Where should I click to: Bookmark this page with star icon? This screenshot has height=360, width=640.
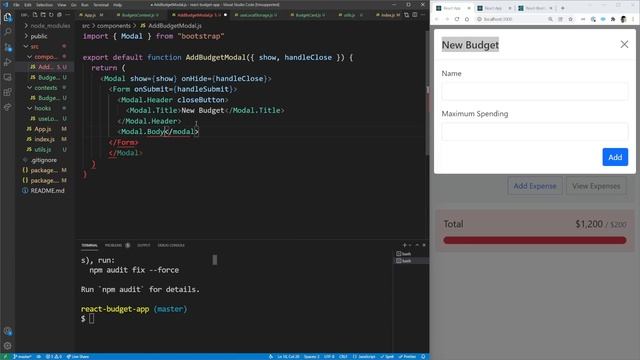(x=571, y=19)
